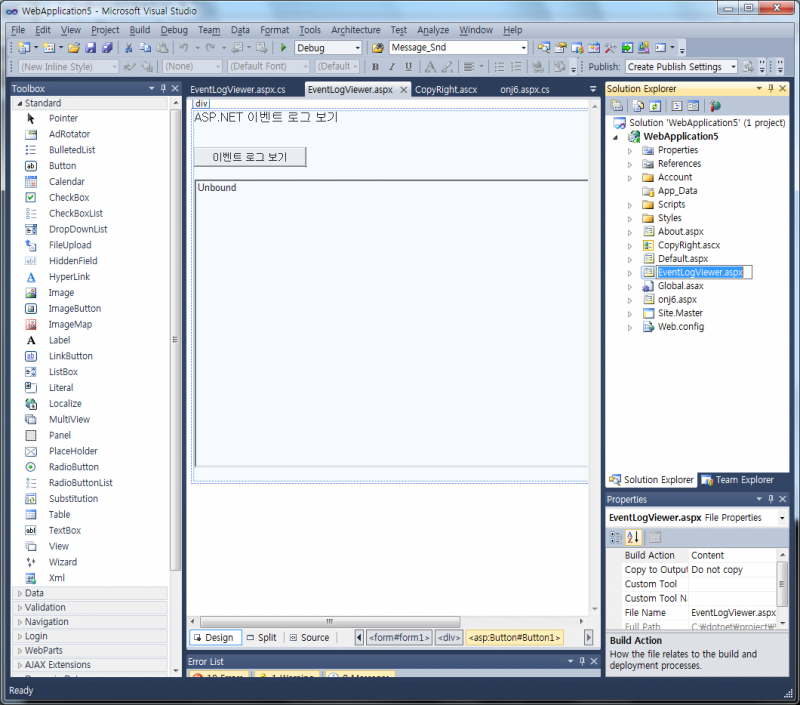Pick the CheckBox control in Toolbox
800x705 pixels.
(x=69, y=197)
